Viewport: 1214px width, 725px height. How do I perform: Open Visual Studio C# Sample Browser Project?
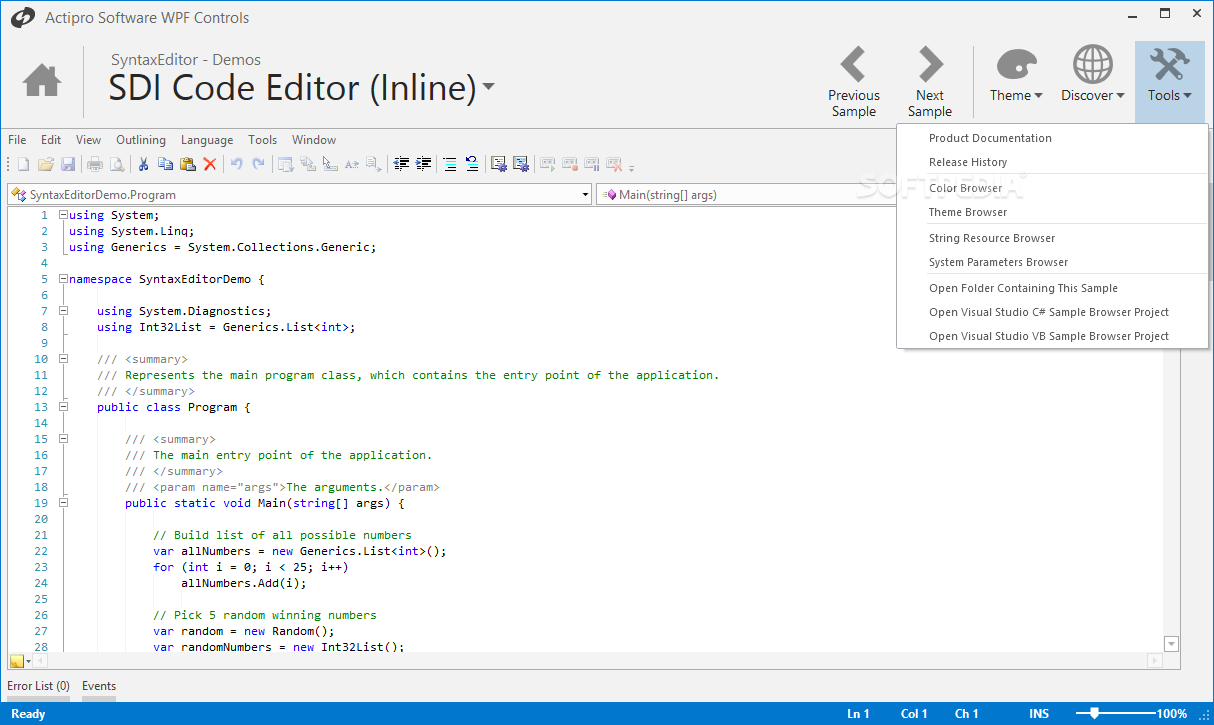coord(1052,312)
